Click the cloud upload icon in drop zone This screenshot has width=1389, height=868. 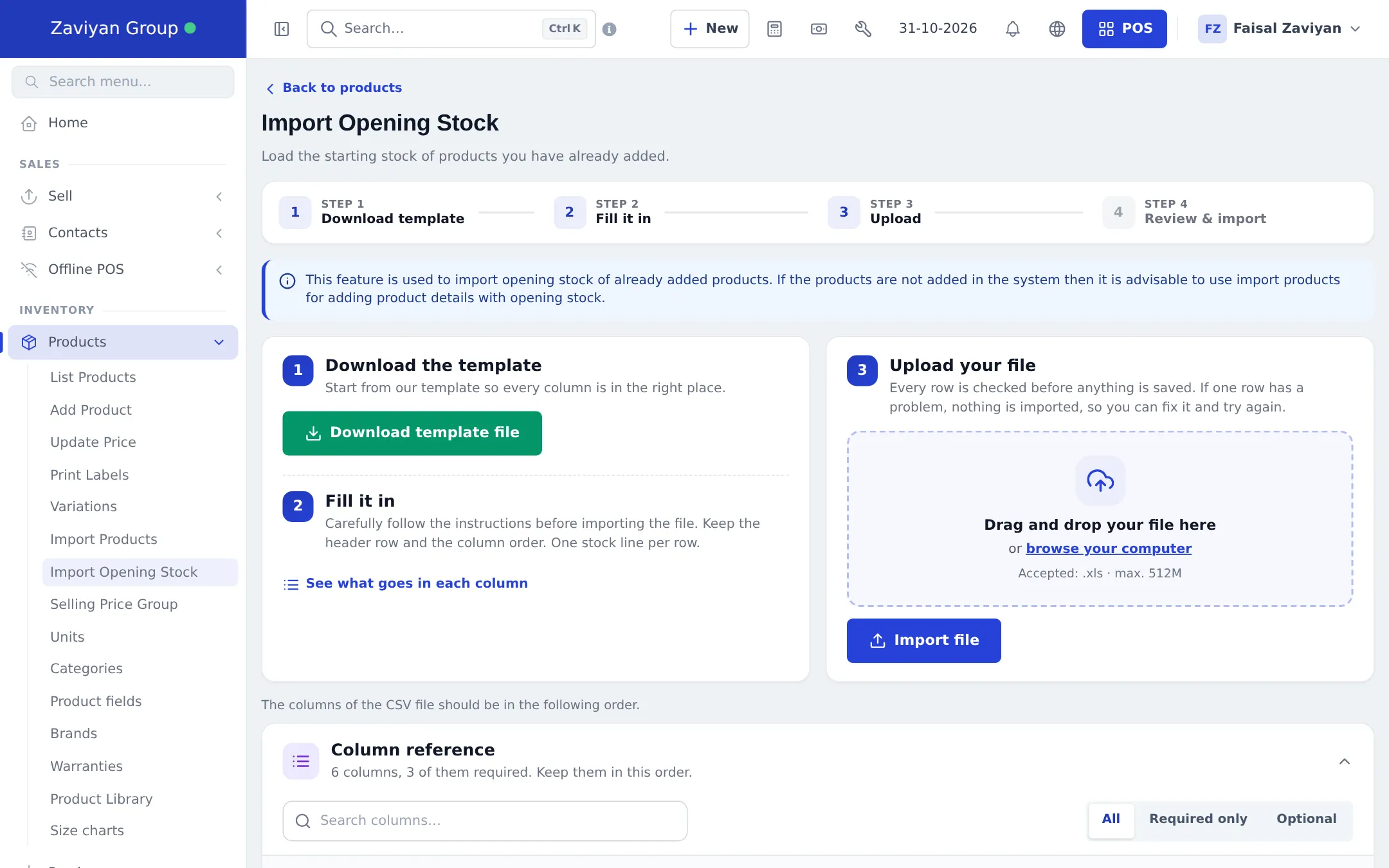pyautogui.click(x=1100, y=480)
